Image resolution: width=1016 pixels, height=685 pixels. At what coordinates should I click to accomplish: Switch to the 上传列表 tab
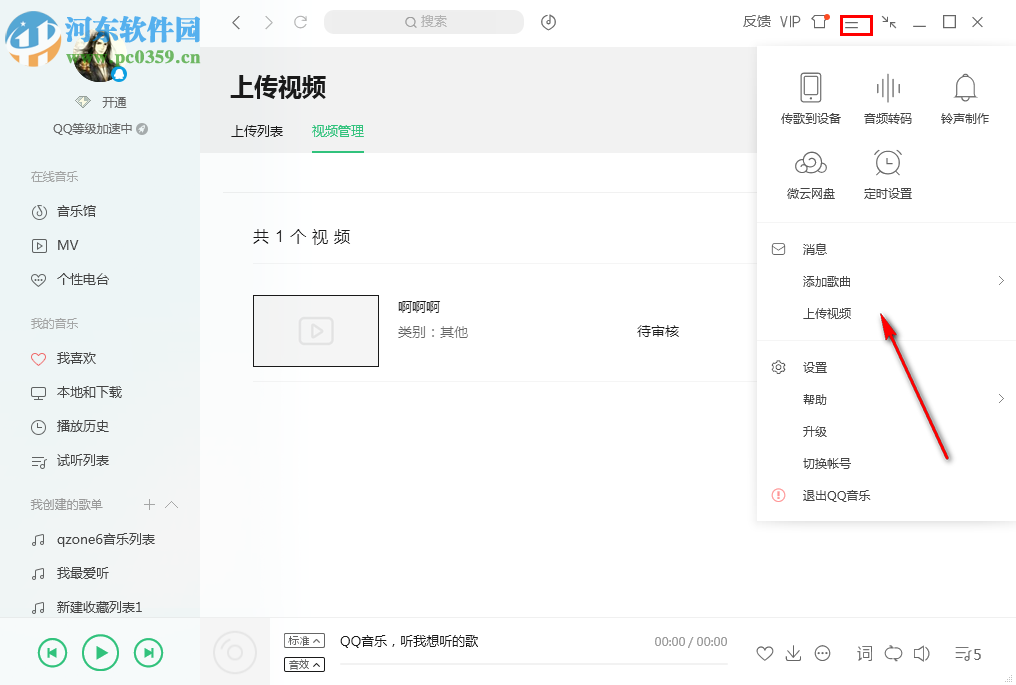click(x=256, y=130)
